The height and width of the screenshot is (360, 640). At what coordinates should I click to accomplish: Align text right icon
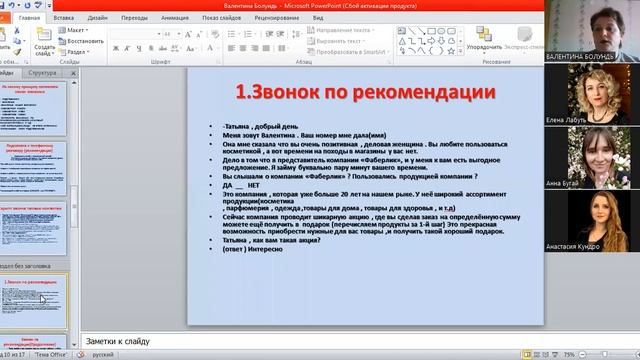tap(255, 48)
